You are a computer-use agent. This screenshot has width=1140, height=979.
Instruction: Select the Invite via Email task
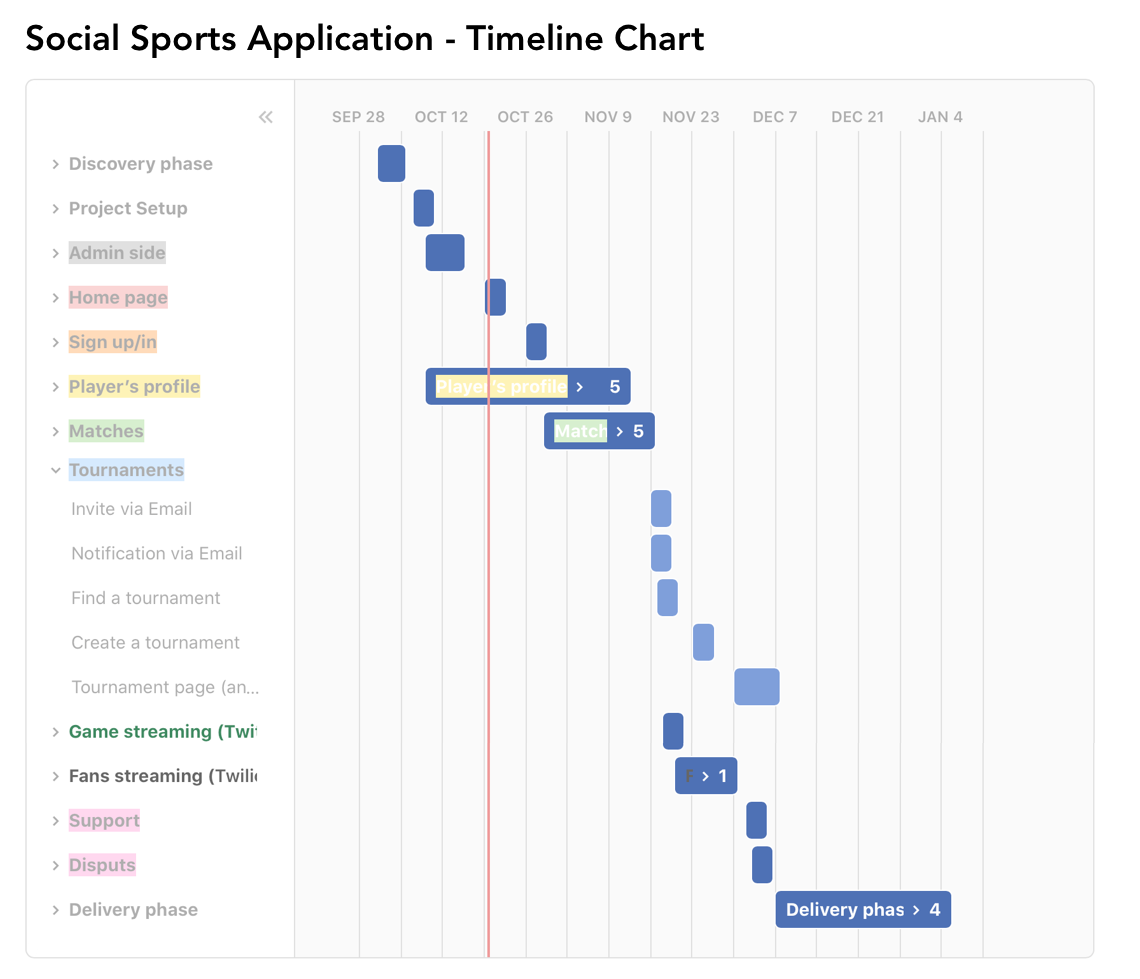pyautogui.click(x=131, y=509)
